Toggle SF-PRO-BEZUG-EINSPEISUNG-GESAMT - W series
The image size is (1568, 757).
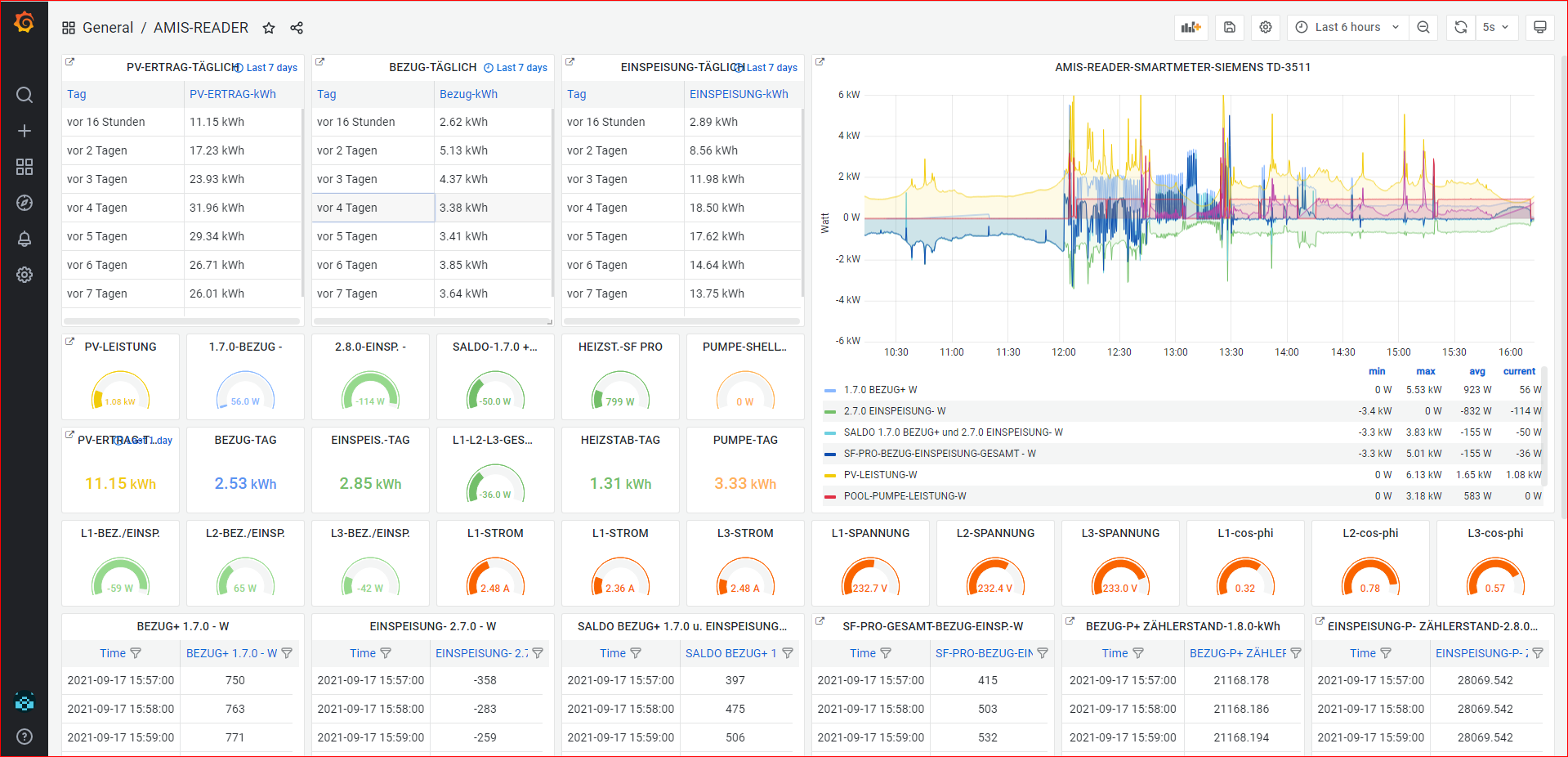click(940, 454)
